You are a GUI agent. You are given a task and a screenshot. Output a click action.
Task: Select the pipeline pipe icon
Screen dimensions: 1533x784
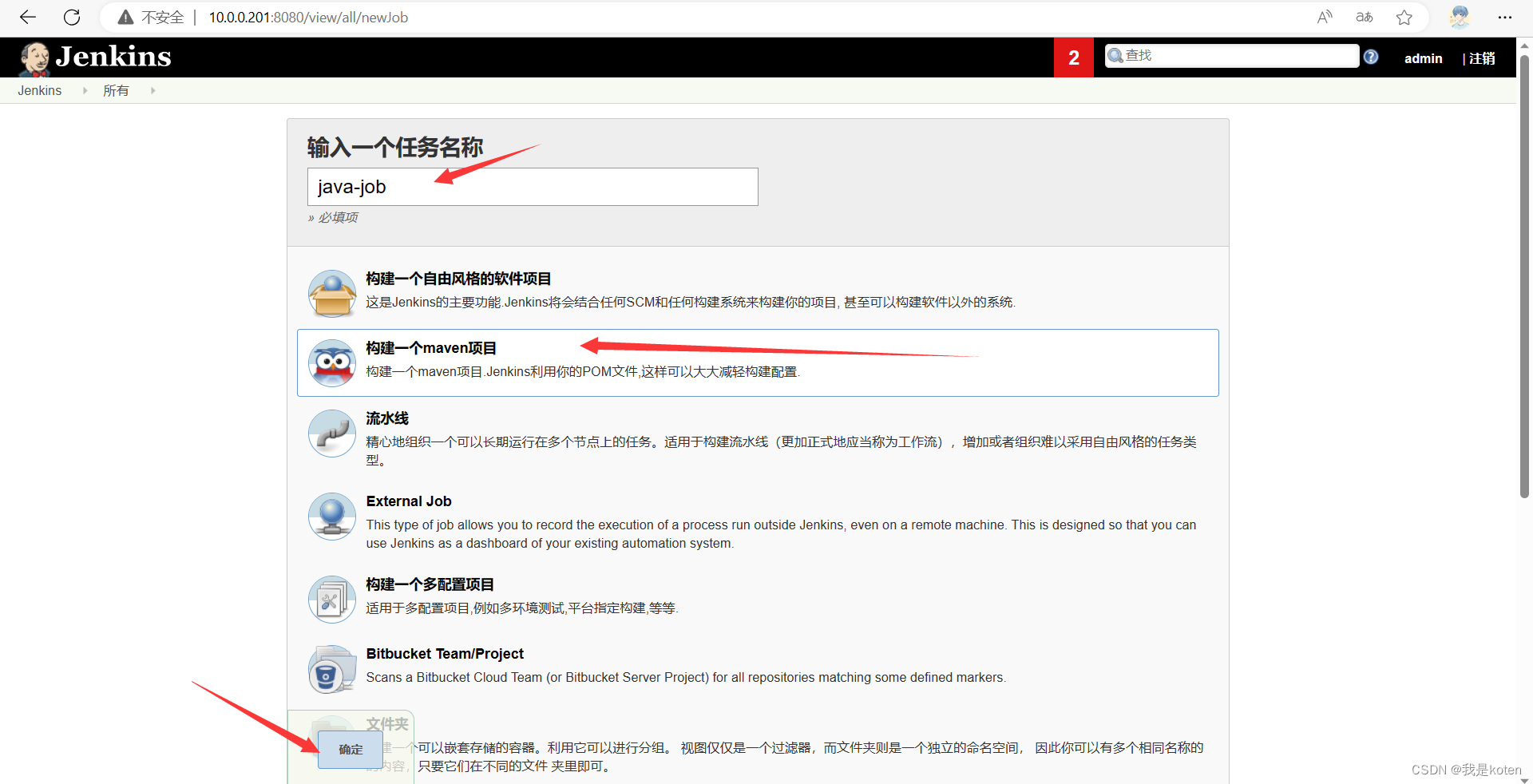332,434
